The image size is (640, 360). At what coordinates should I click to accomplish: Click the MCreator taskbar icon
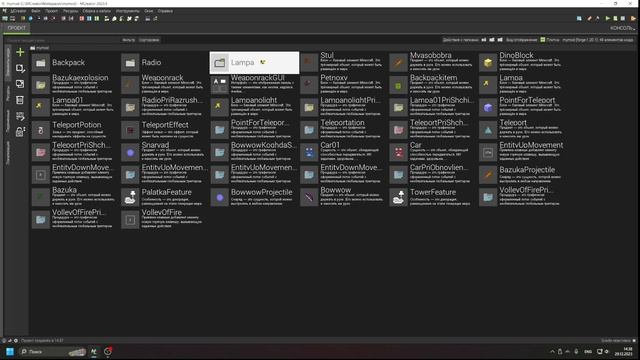click(x=94, y=351)
